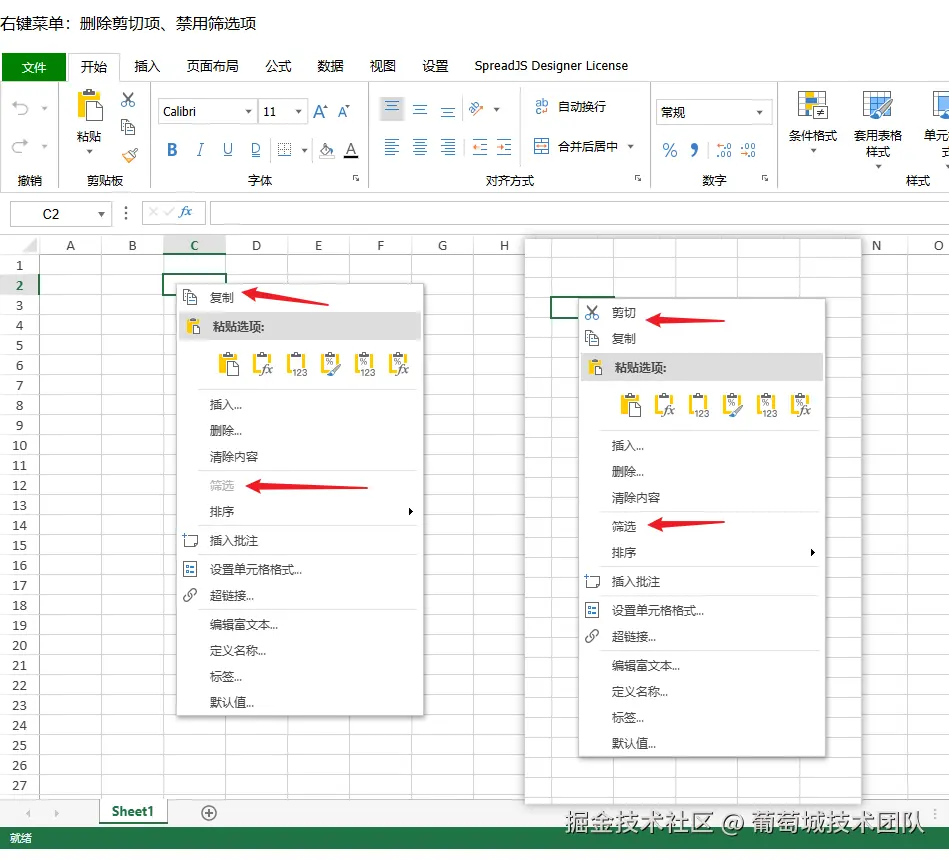The height and width of the screenshot is (860, 949).
Task: Click the Redo icon
Action: [21, 146]
